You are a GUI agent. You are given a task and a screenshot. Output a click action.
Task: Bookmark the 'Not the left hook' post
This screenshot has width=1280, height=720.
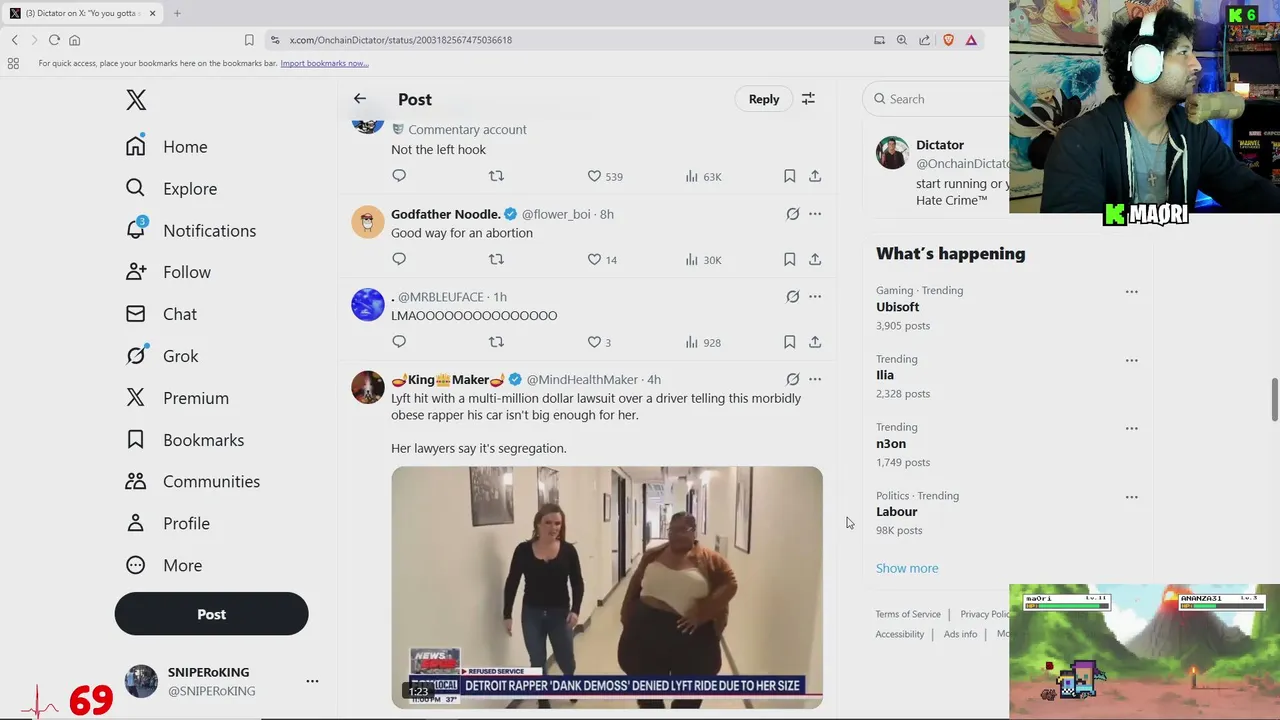[789, 176]
